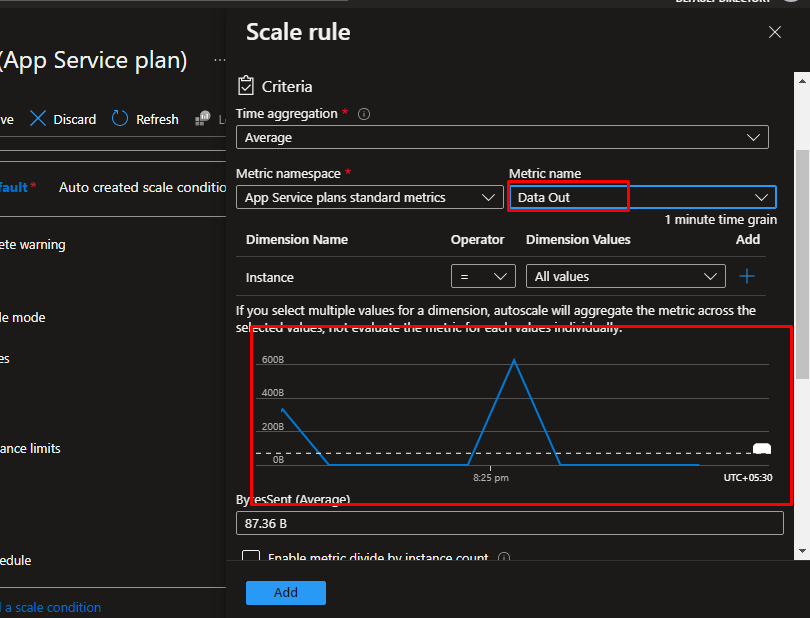Click the Criteria clipboard icon
Viewport: 810px width, 618px height.
[246, 87]
